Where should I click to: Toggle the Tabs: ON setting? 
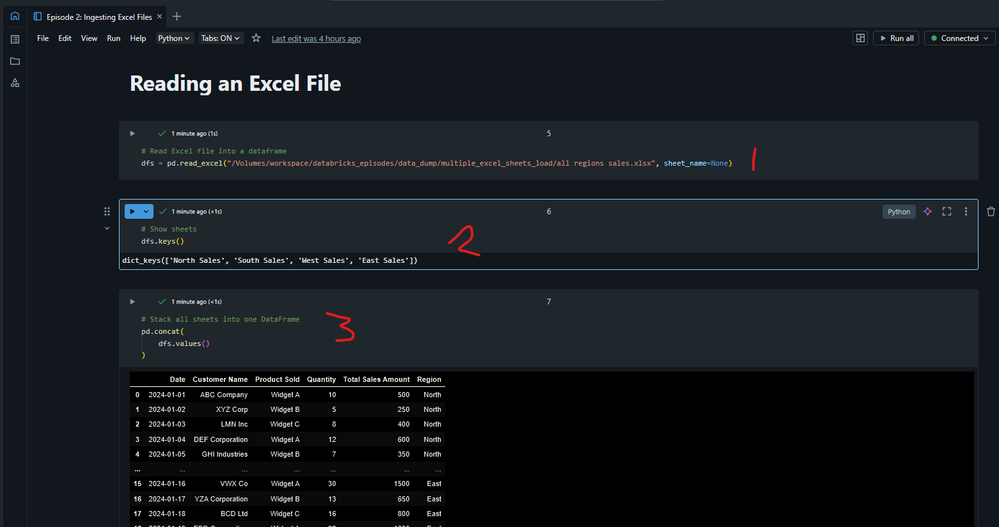coord(222,38)
